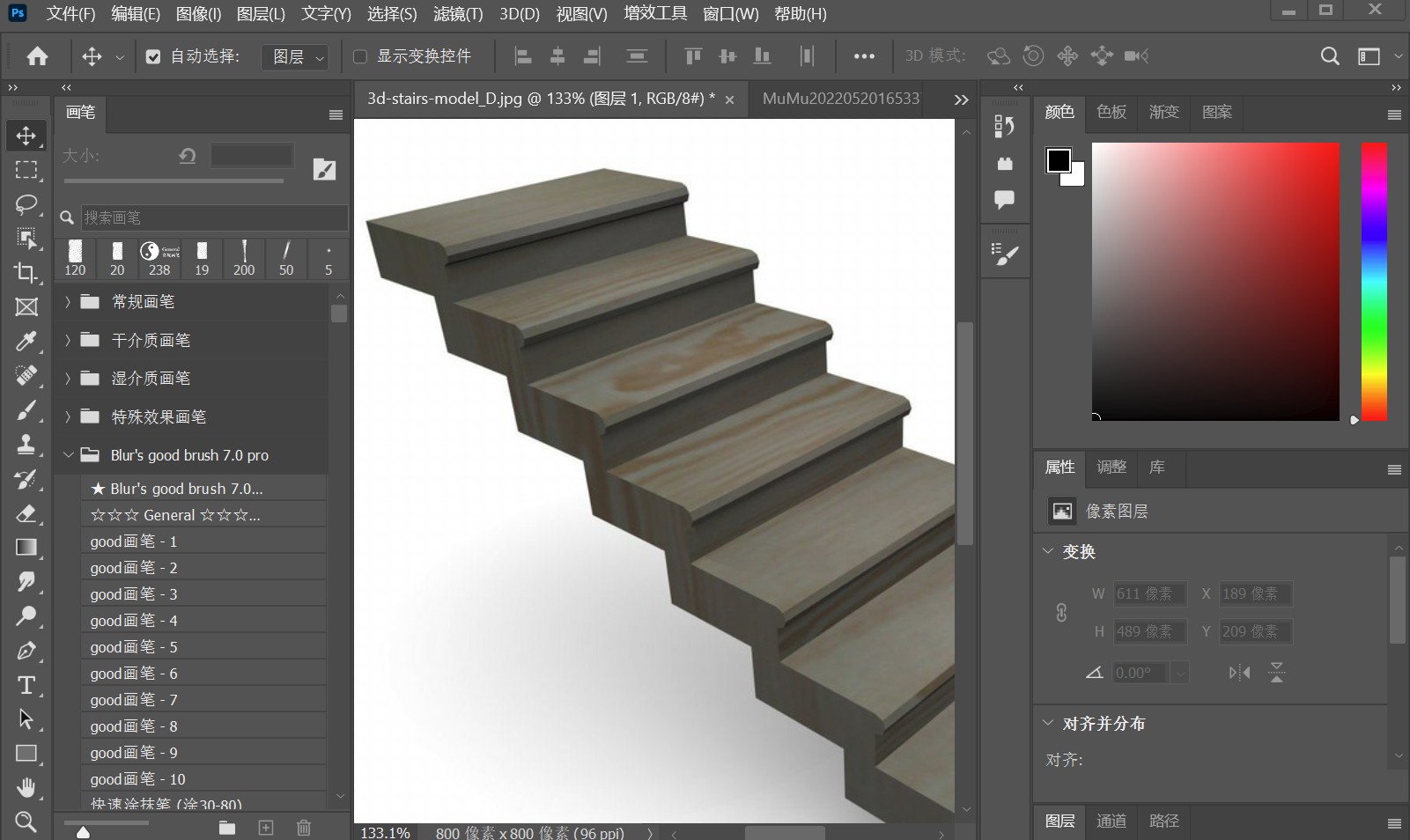The height and width of the screenshot is (840, 1410).
Task: Select the Eyedropper tool
Action: coord(26,341)
